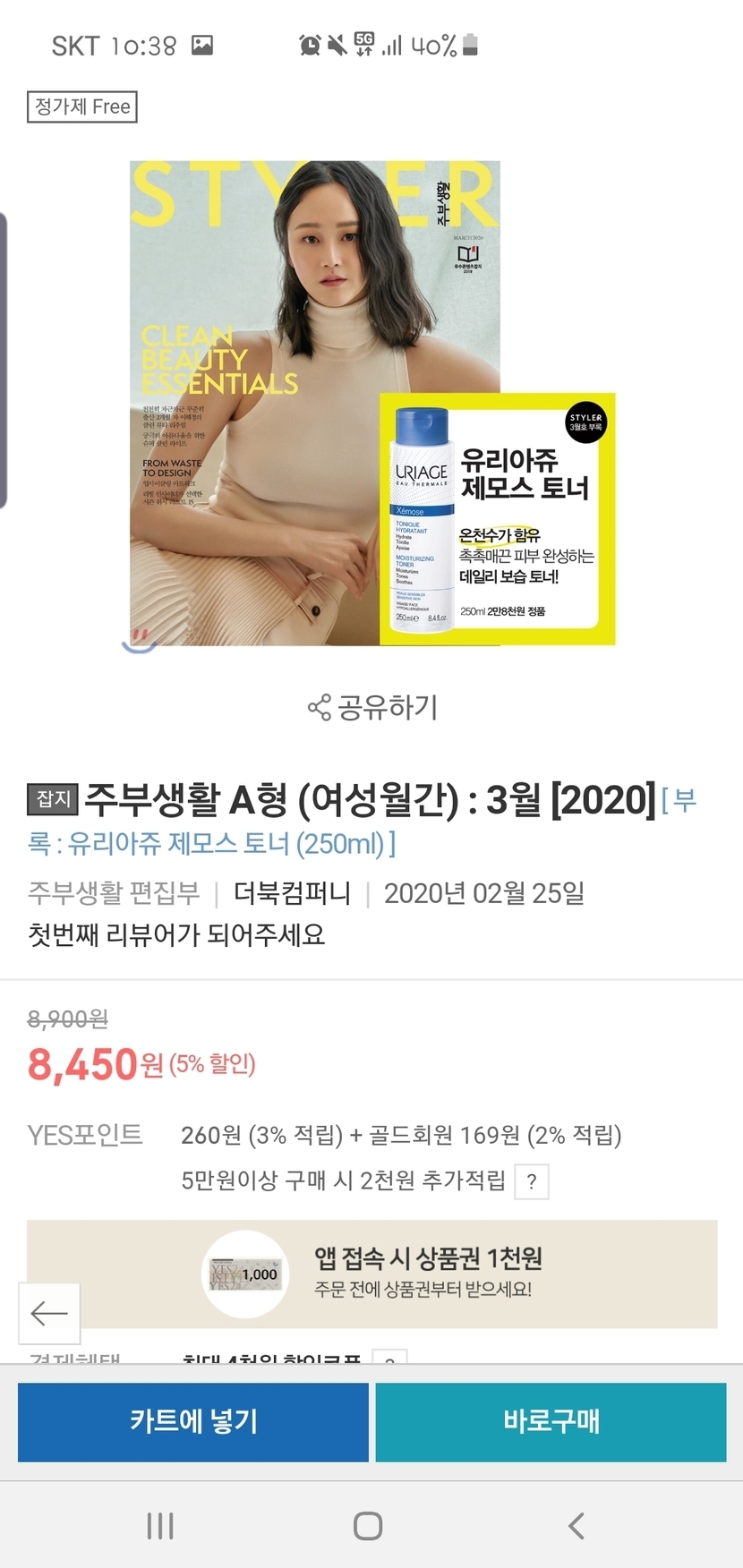Buy now with 바로구매 button
The width and height of the screenshot is (743, 1568).
pyautogui.click(x=551, y=1421)
